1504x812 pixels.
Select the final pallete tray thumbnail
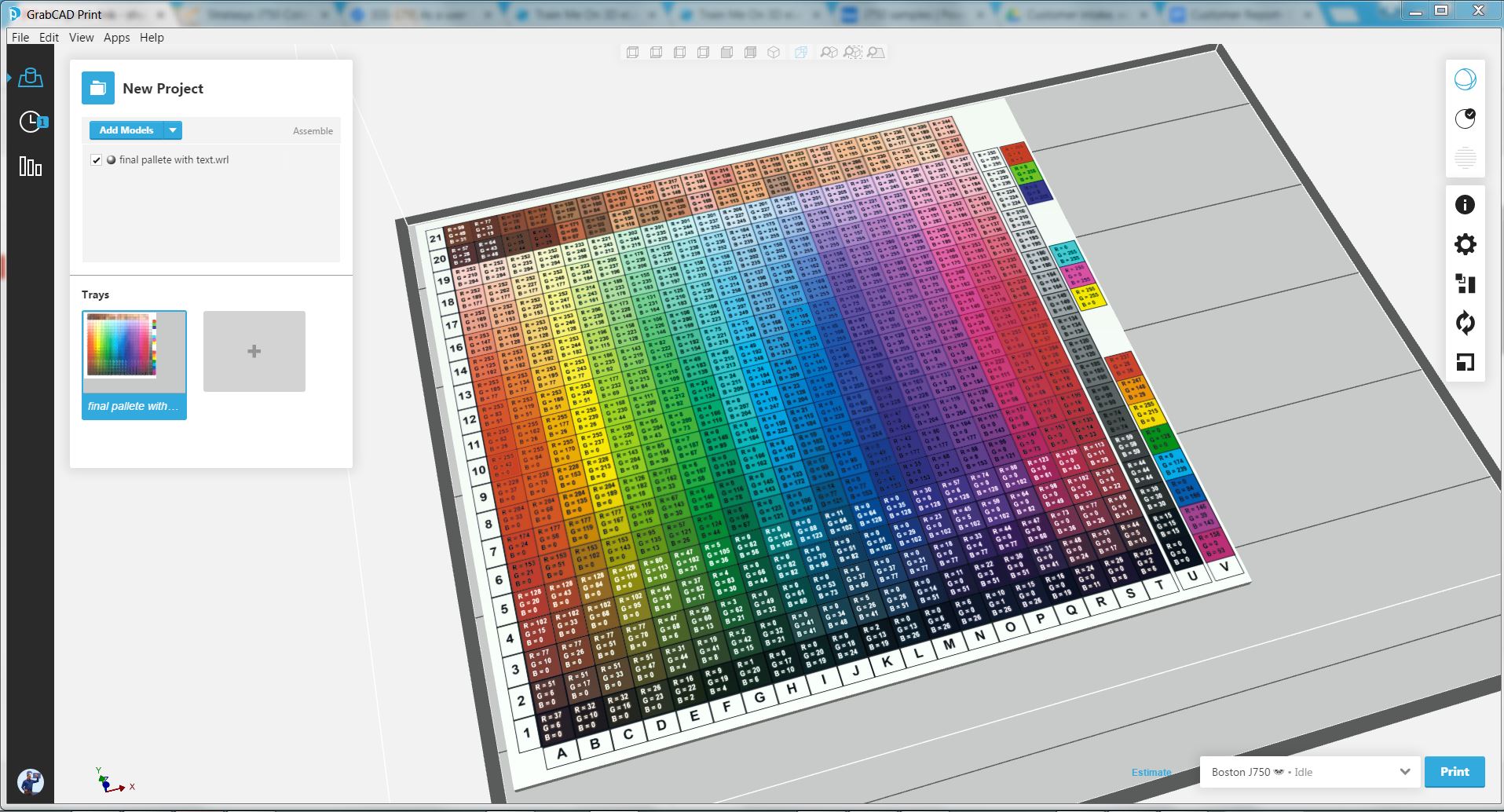134,350
